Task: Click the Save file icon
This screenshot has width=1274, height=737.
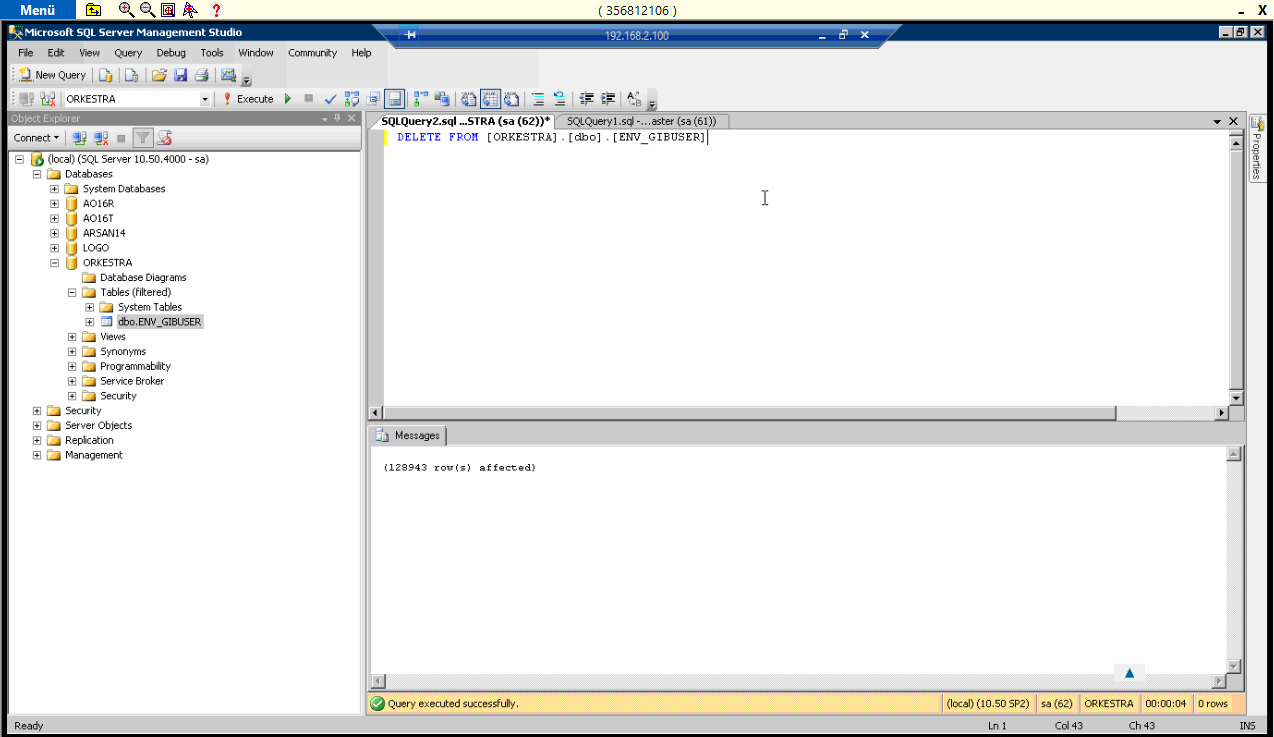Action: coord(181,75)
